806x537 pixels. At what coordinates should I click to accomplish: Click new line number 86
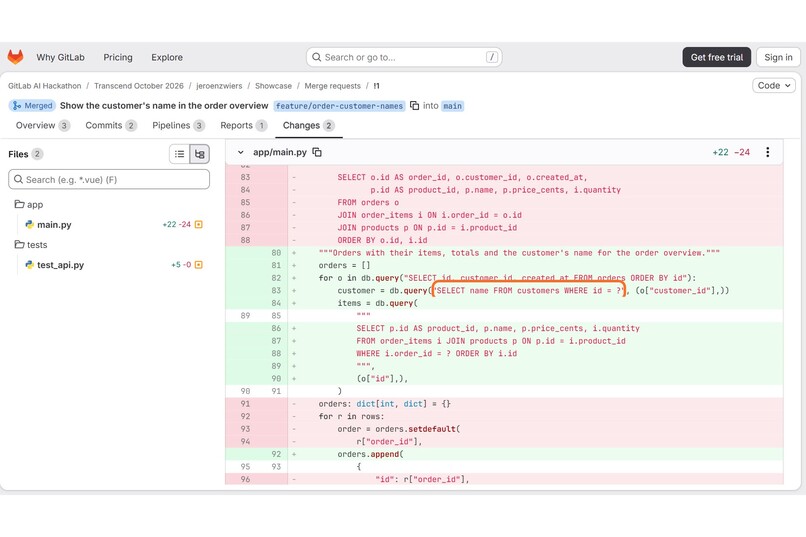tap(276, 328)
